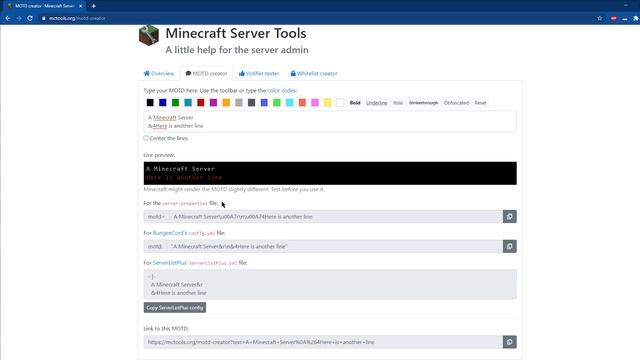Screen dimensions: 640x360
Task: Pick the dark green color swatch
Action: click(x=175, y=103)
